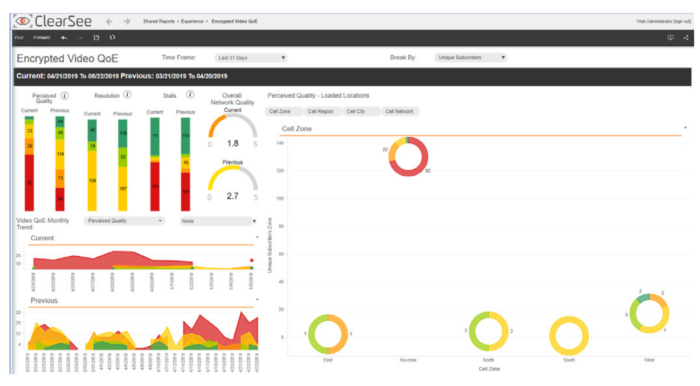
Task: Click the red Current trend area chart
Action: [114, 260]
